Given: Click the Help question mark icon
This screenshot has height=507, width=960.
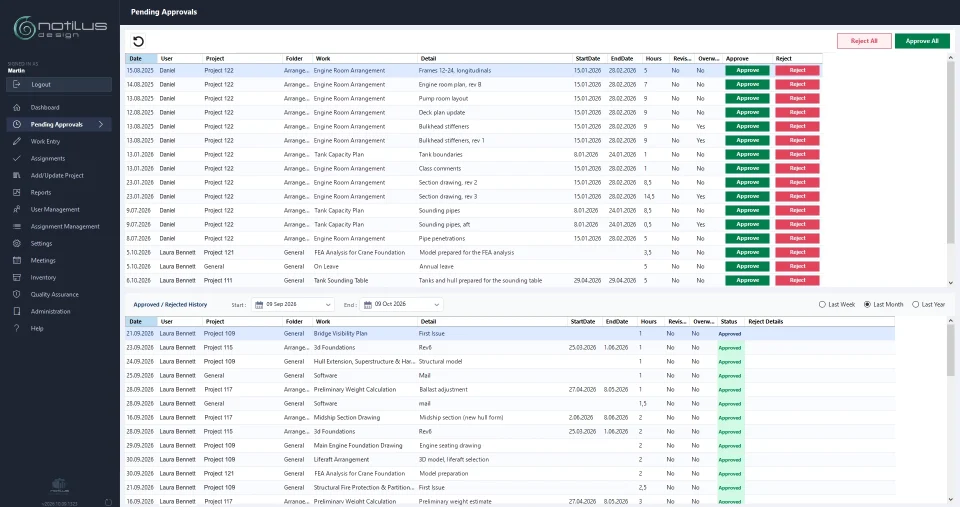Looking at the screenshot, I should [x=17, y=328].
